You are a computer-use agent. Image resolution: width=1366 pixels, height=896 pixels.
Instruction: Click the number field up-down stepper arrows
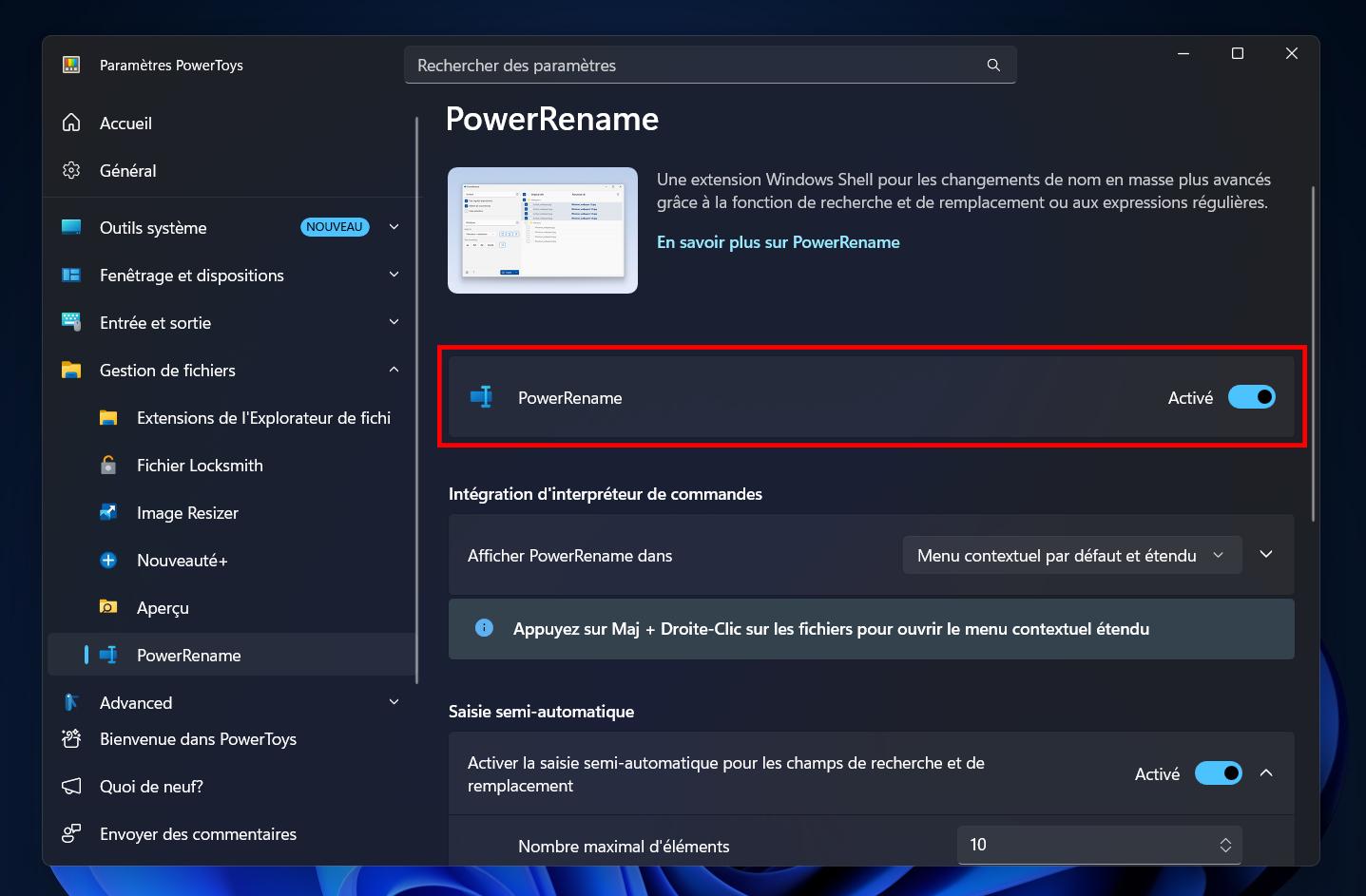1225,845
